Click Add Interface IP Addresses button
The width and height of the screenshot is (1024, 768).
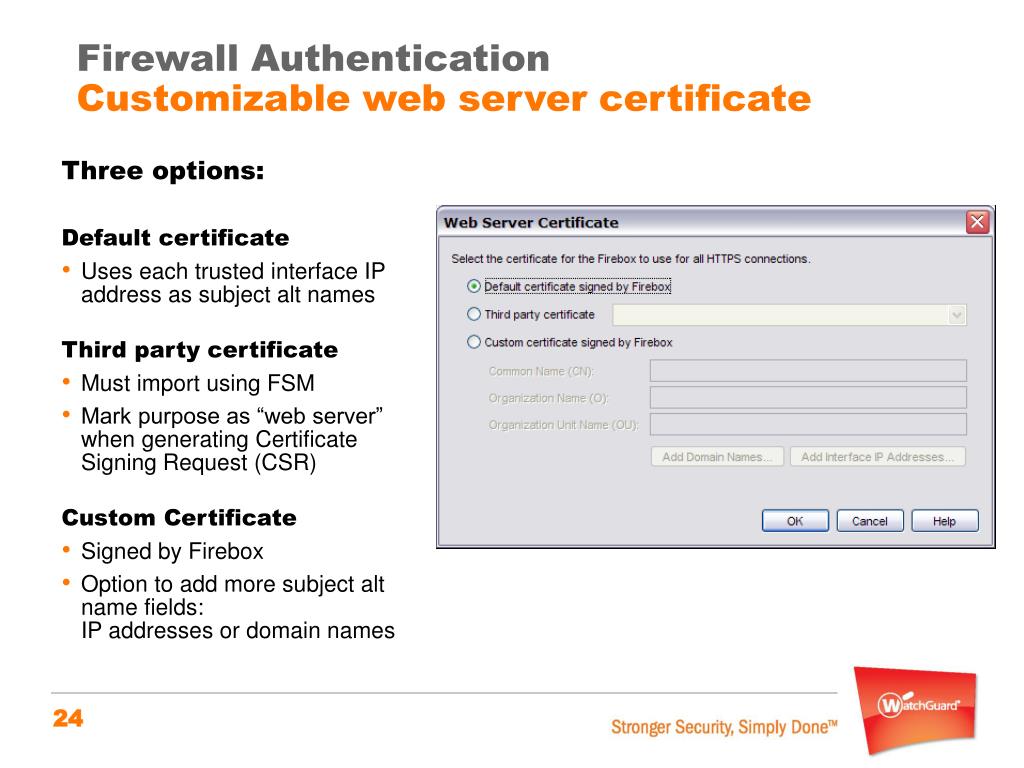pyautogui.click(x=878, y=456)
